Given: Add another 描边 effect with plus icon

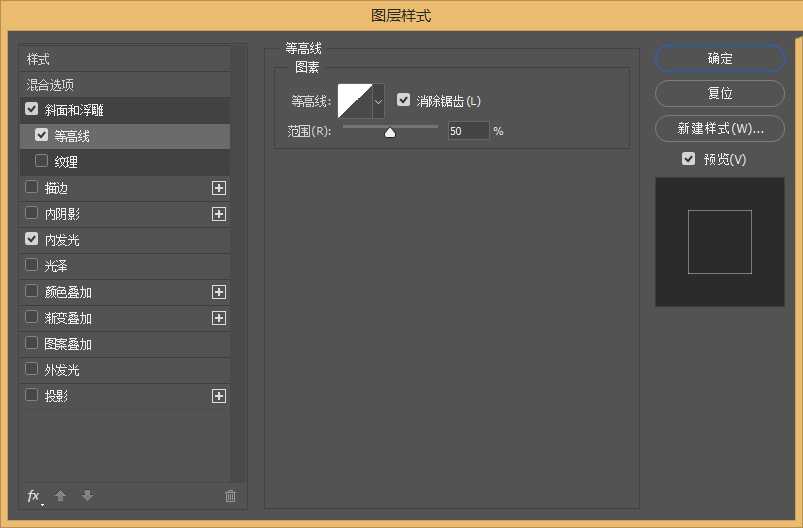Looking at the screenshot, I should [x=219, y=188].
